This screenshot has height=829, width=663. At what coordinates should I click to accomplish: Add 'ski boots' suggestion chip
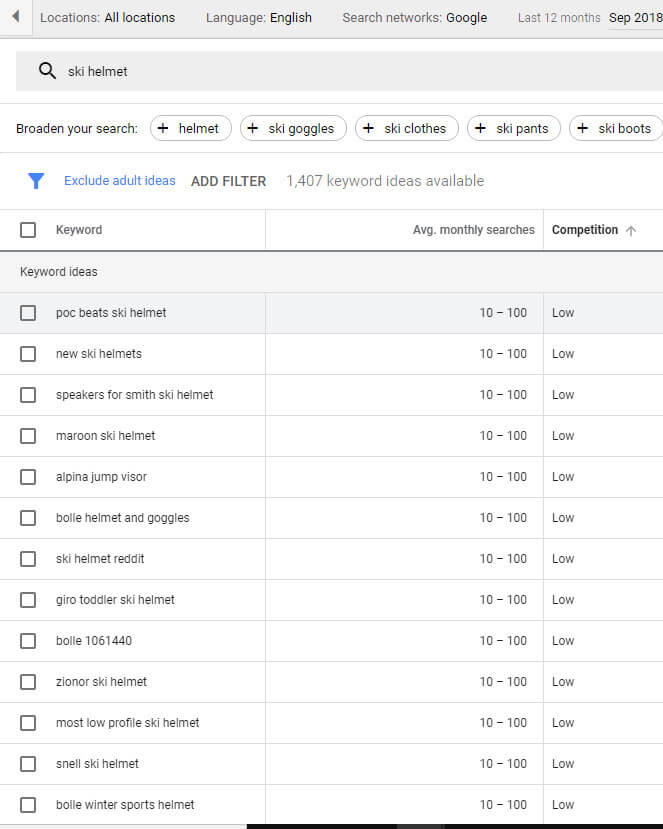click(615, 128)
